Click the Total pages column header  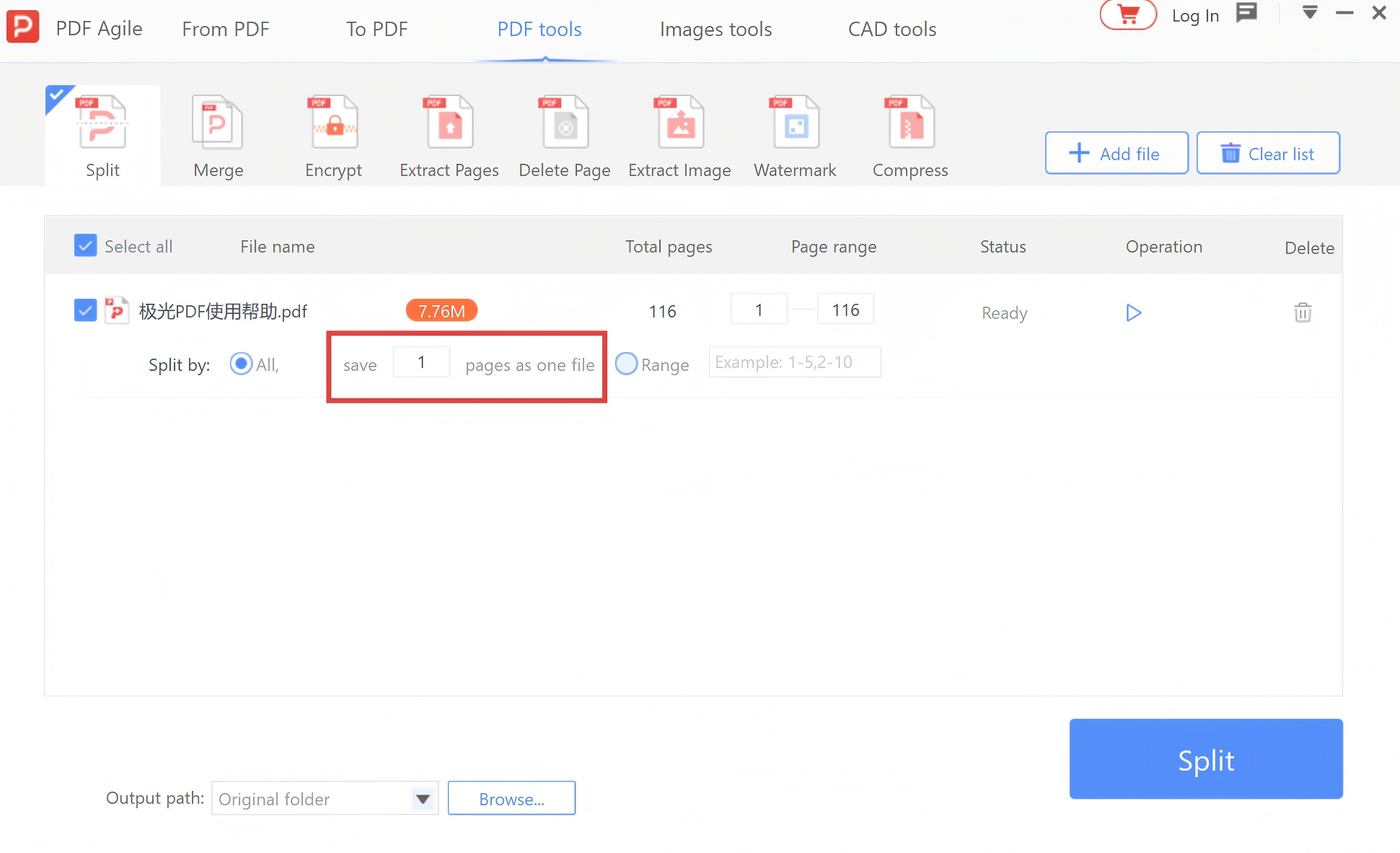click(x=669, y=246)
